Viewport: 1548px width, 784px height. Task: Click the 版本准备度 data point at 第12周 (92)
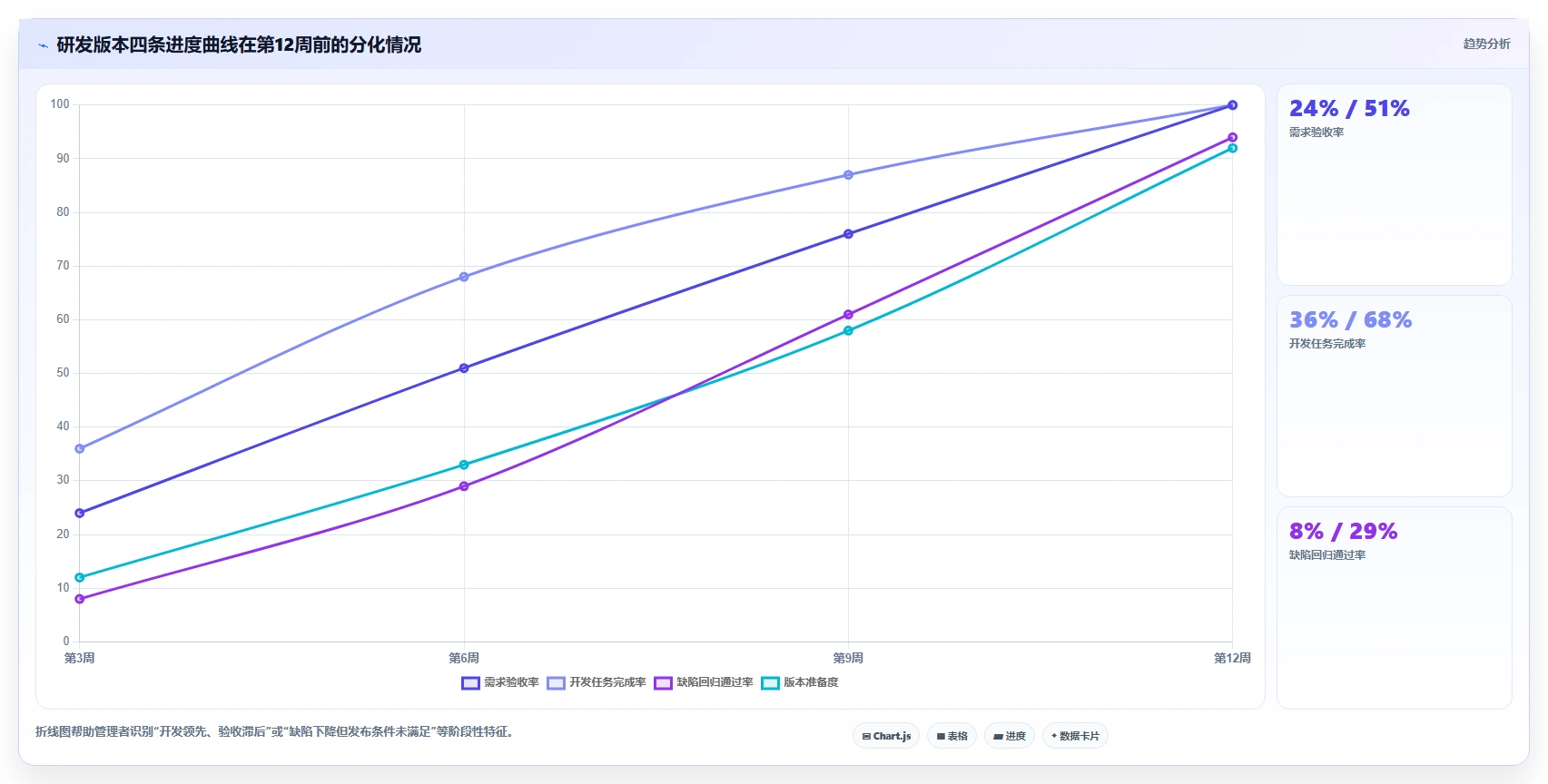[x=1232, y=148]
